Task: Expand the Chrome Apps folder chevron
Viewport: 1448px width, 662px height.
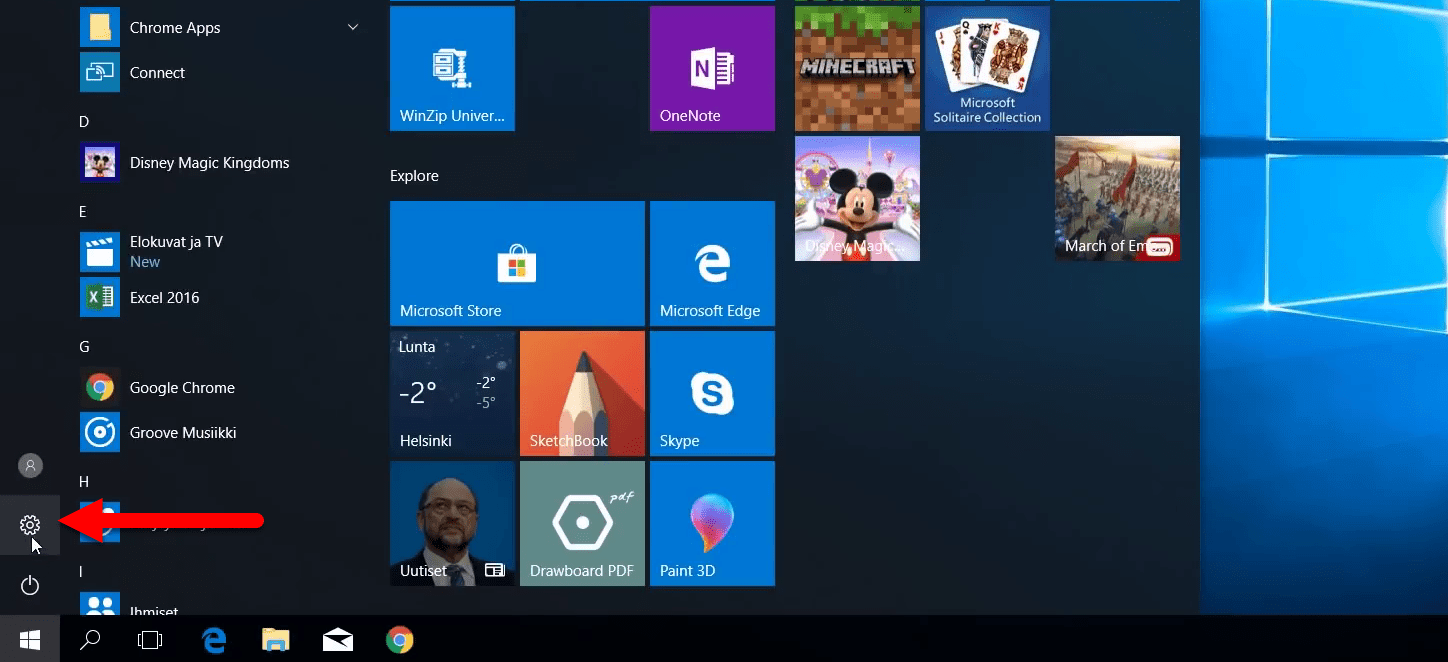Action: (x=353, y=27)
